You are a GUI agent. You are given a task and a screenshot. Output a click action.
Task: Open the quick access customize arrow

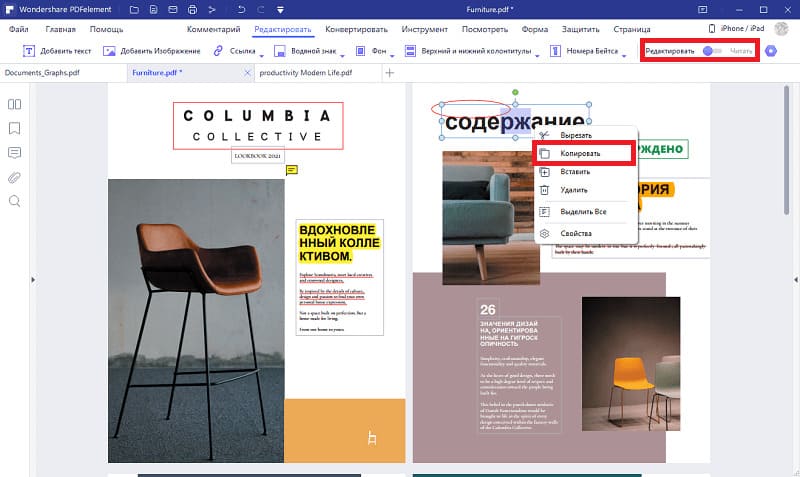280,9
